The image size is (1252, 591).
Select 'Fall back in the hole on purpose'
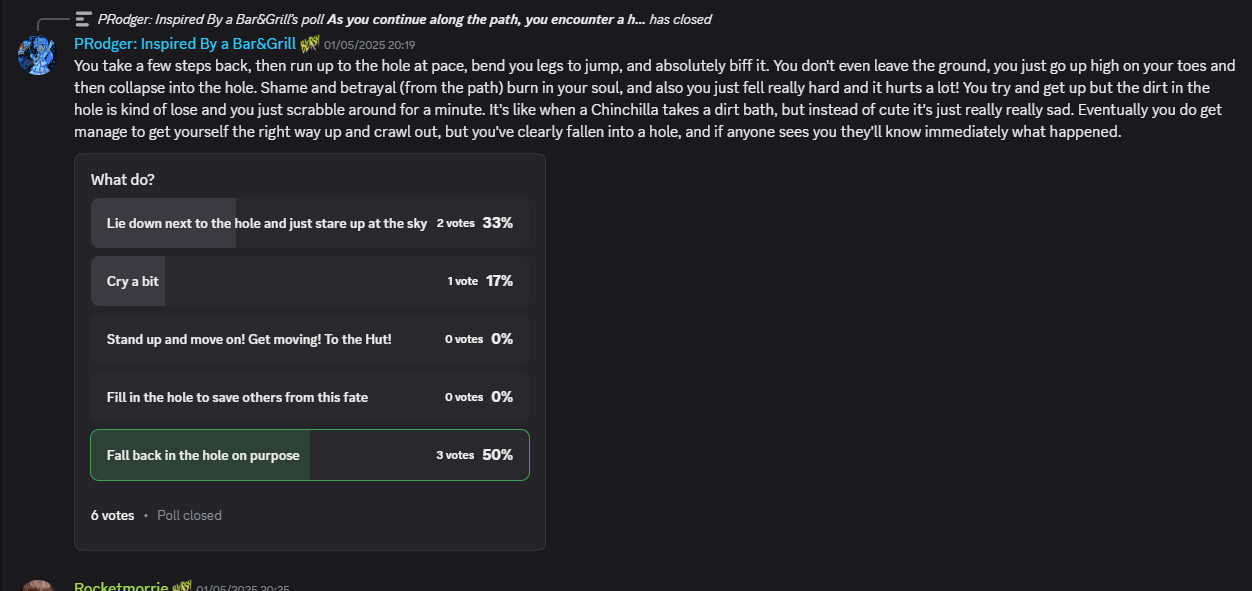310,455
